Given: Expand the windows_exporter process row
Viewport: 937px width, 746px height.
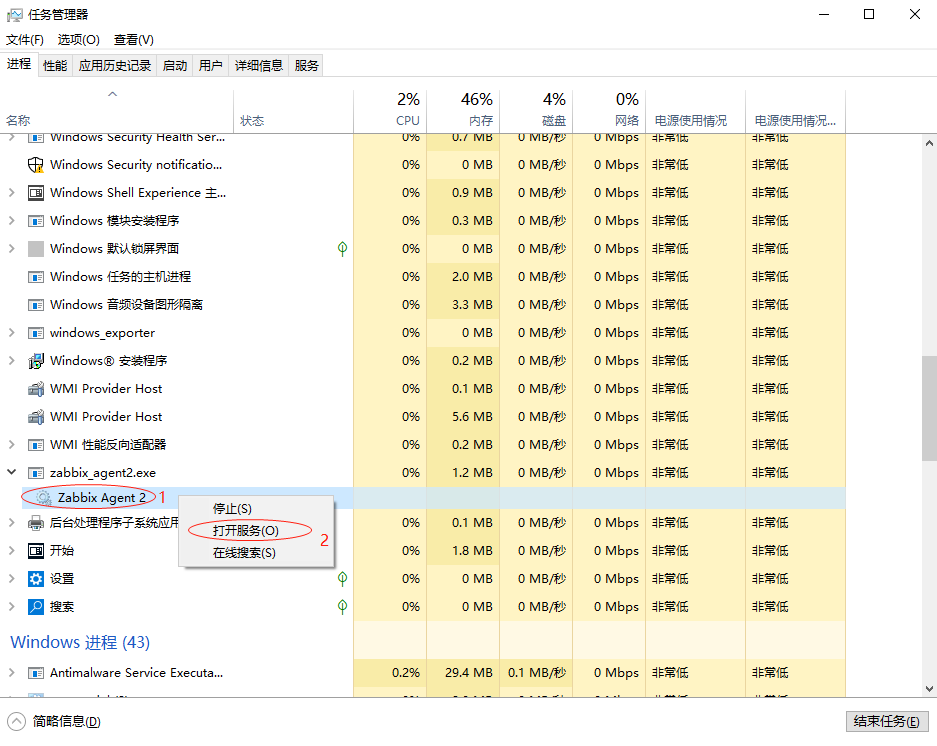Looking at the screenshot, I should 12,333.
